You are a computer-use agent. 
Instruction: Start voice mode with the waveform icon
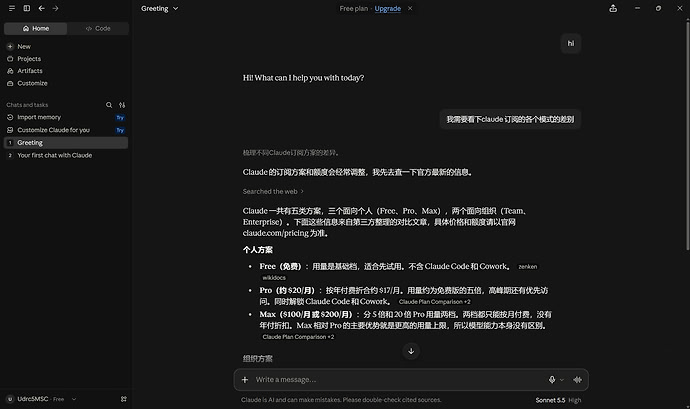[x=577, y=380]
